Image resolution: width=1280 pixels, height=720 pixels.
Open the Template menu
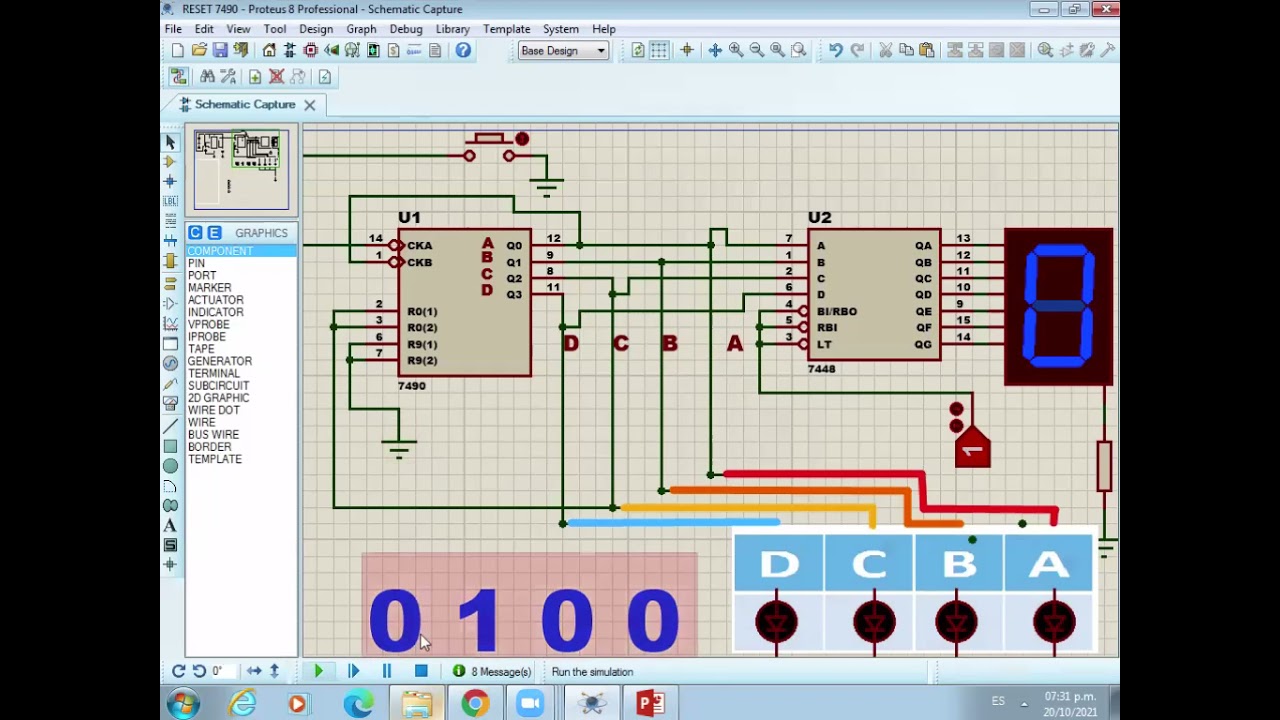pyautogui.click(x=507, y=29)
